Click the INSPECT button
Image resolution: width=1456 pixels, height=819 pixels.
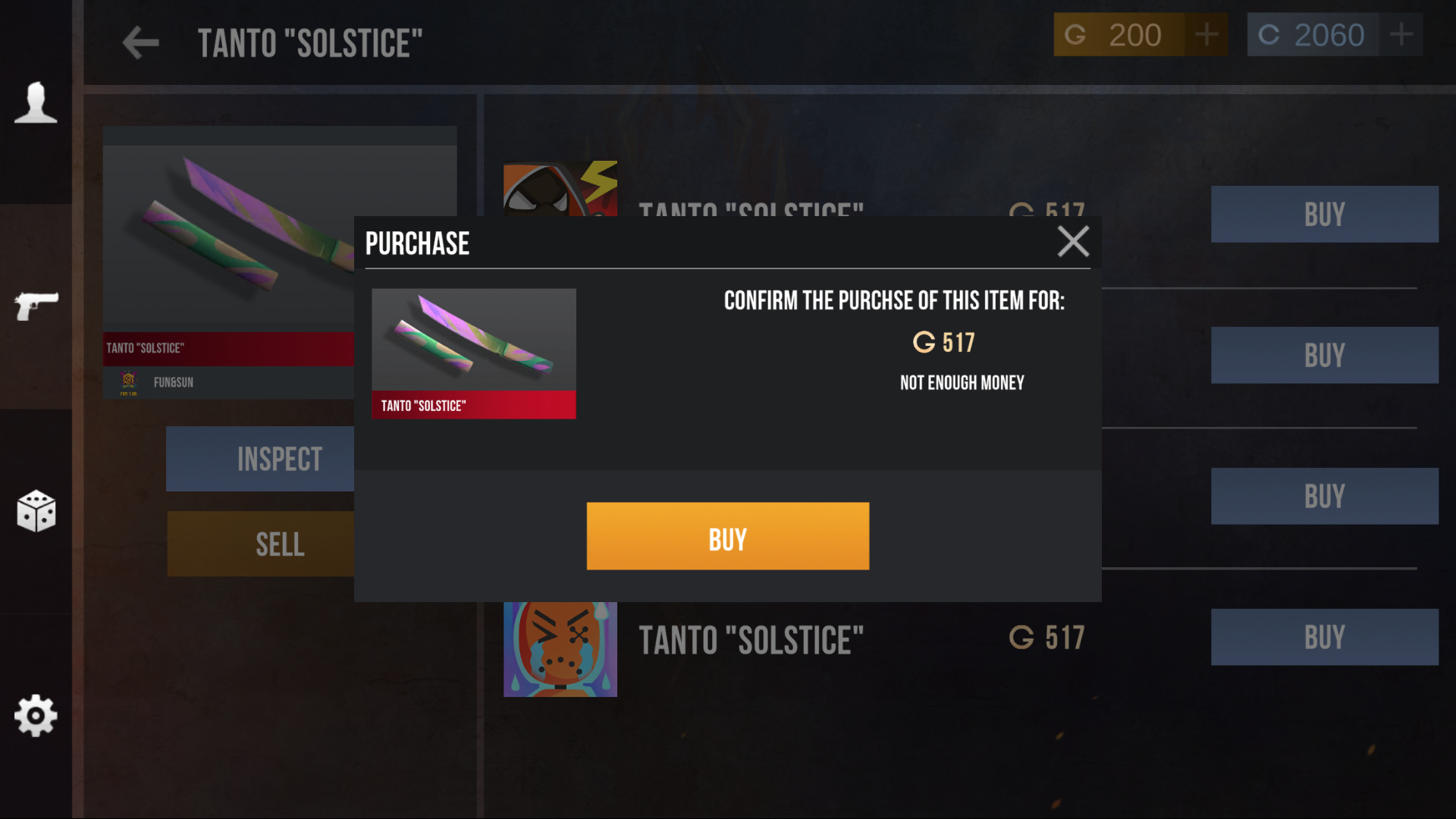(x=260, y=459)
